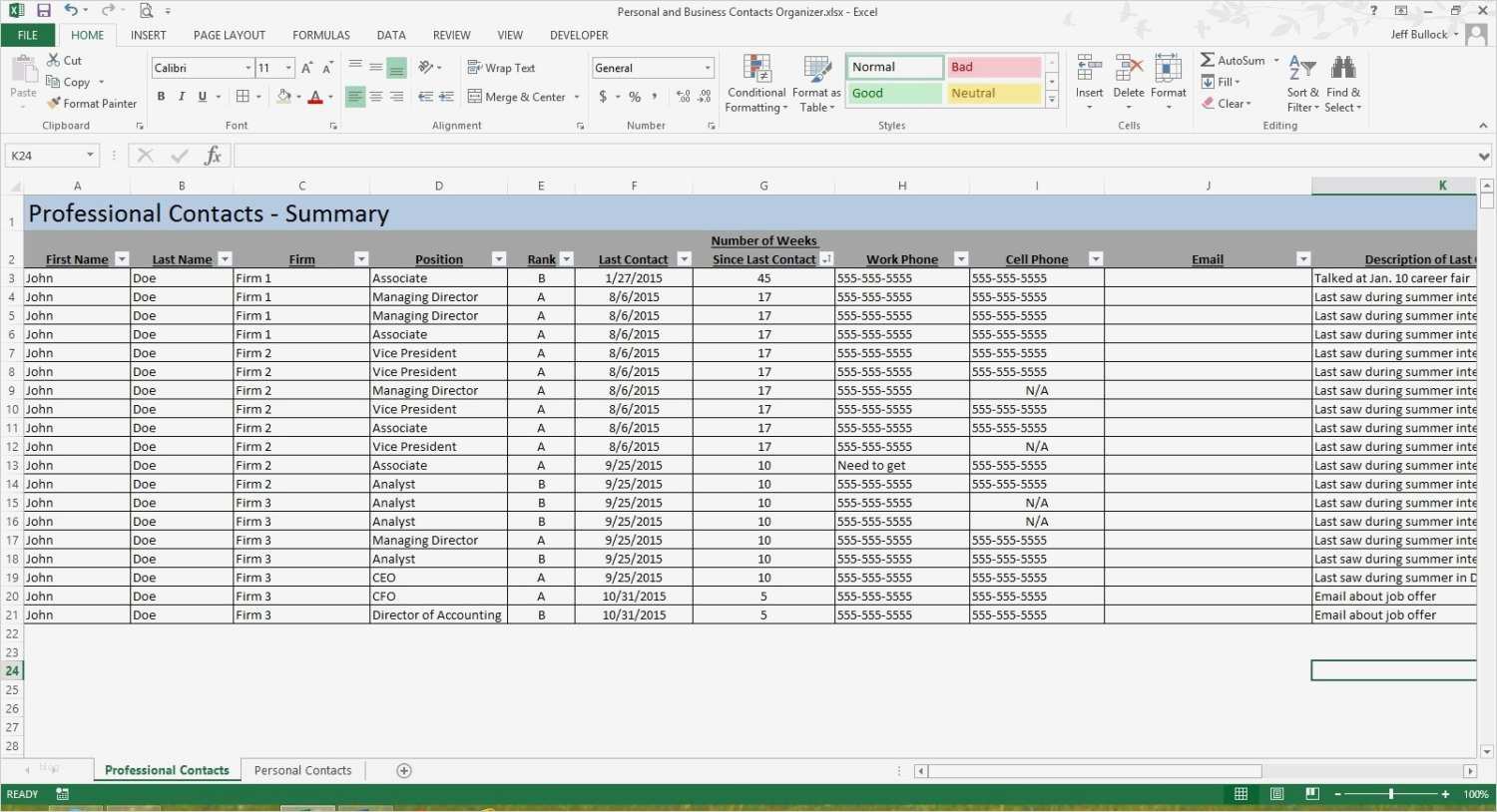Apply the Good cell style
The height and width of the screenshot is (812, 1497).
tap(895, 94)
